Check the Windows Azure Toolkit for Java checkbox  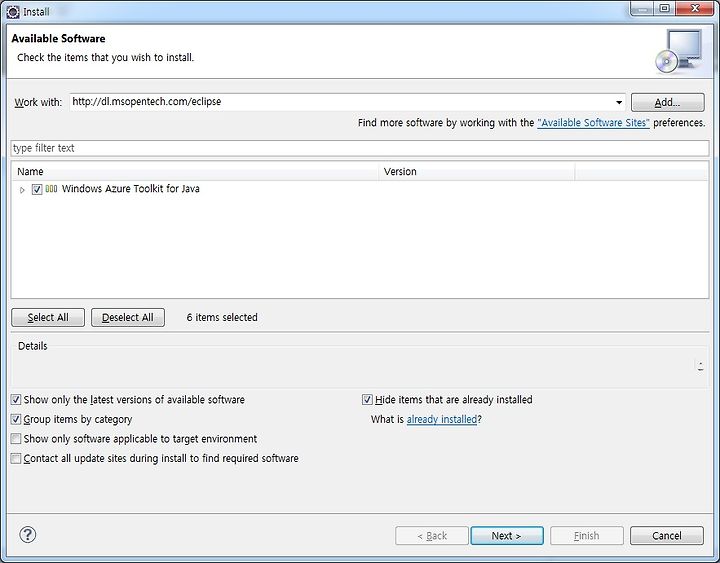[37, 189]
